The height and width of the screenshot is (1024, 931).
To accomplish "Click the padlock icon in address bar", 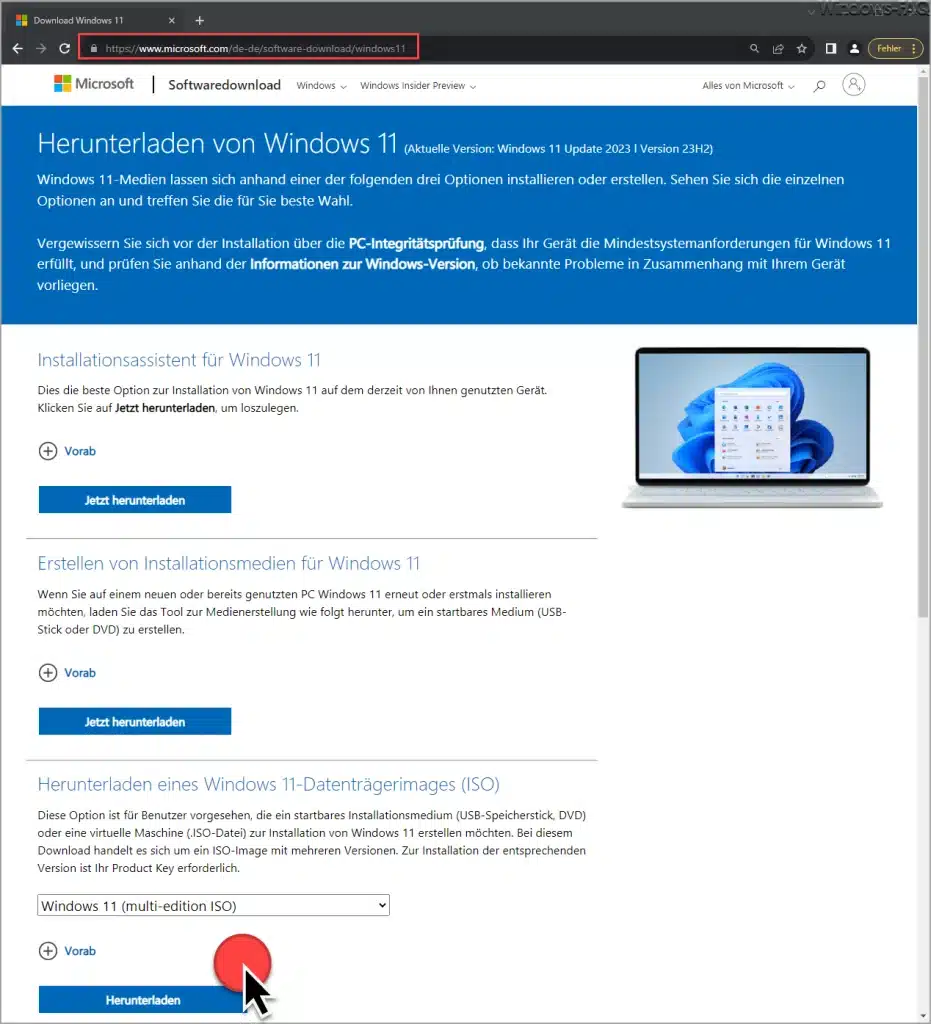I will [94, 48].
